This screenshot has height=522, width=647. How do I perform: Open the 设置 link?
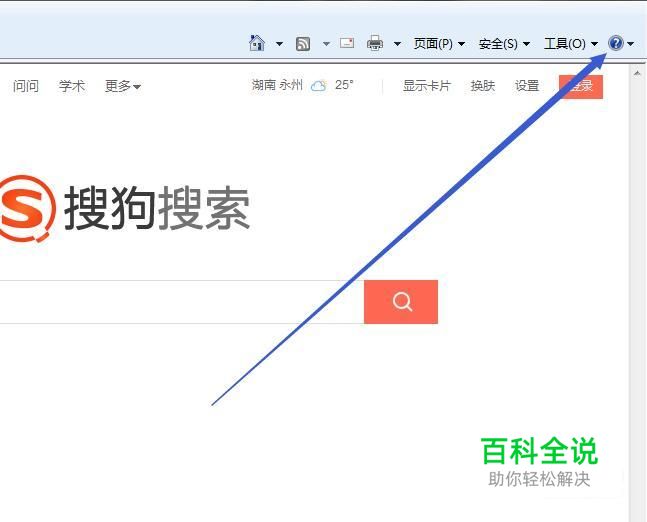527,86
